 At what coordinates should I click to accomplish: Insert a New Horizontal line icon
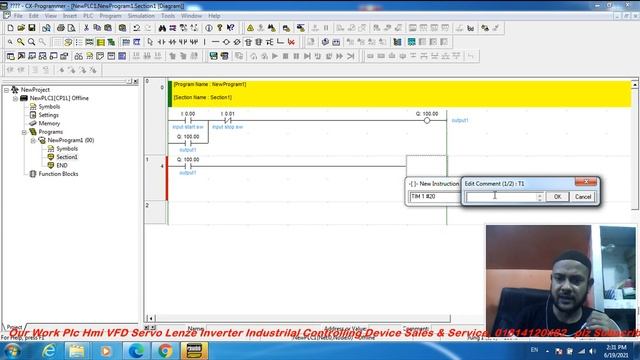[x=215, y=42]
